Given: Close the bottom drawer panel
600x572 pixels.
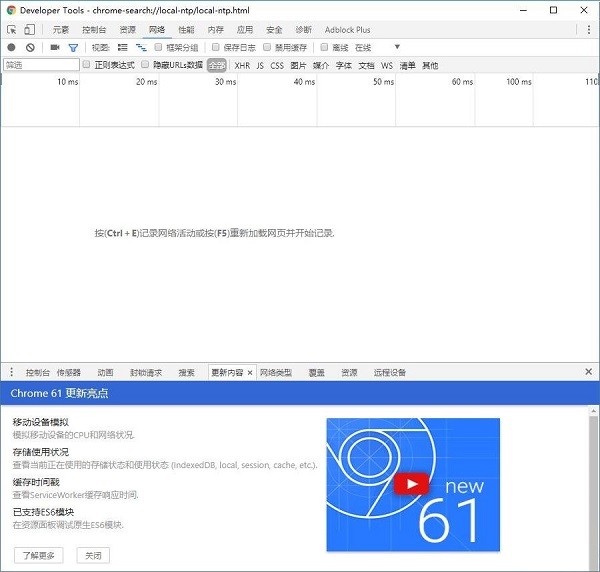Looking at the screenshot, I should [x=589, y=372].
